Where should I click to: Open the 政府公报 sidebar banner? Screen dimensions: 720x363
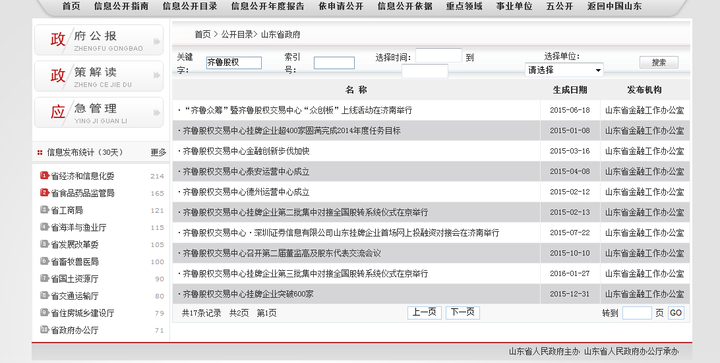[99, 40]
